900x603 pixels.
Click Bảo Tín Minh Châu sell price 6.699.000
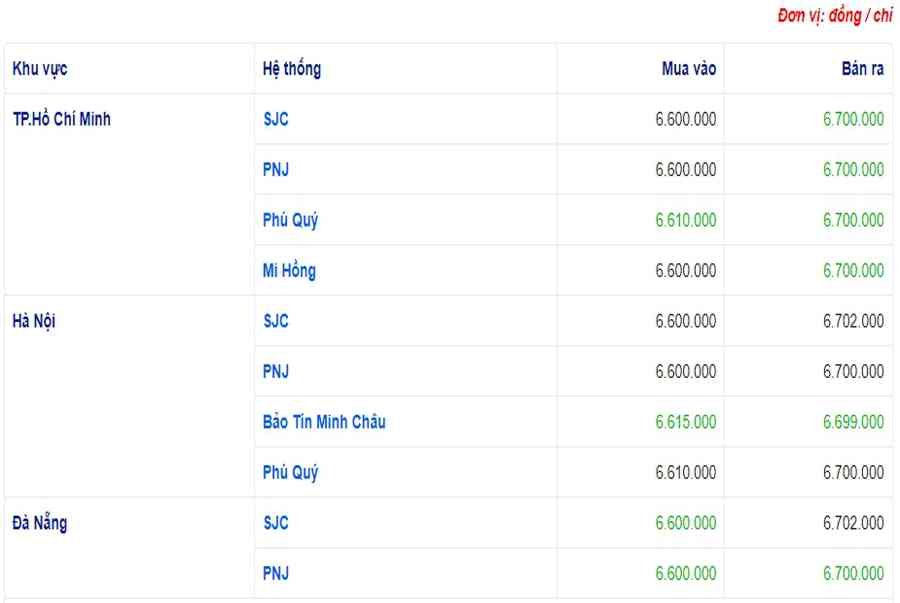[x=854, y=422]
